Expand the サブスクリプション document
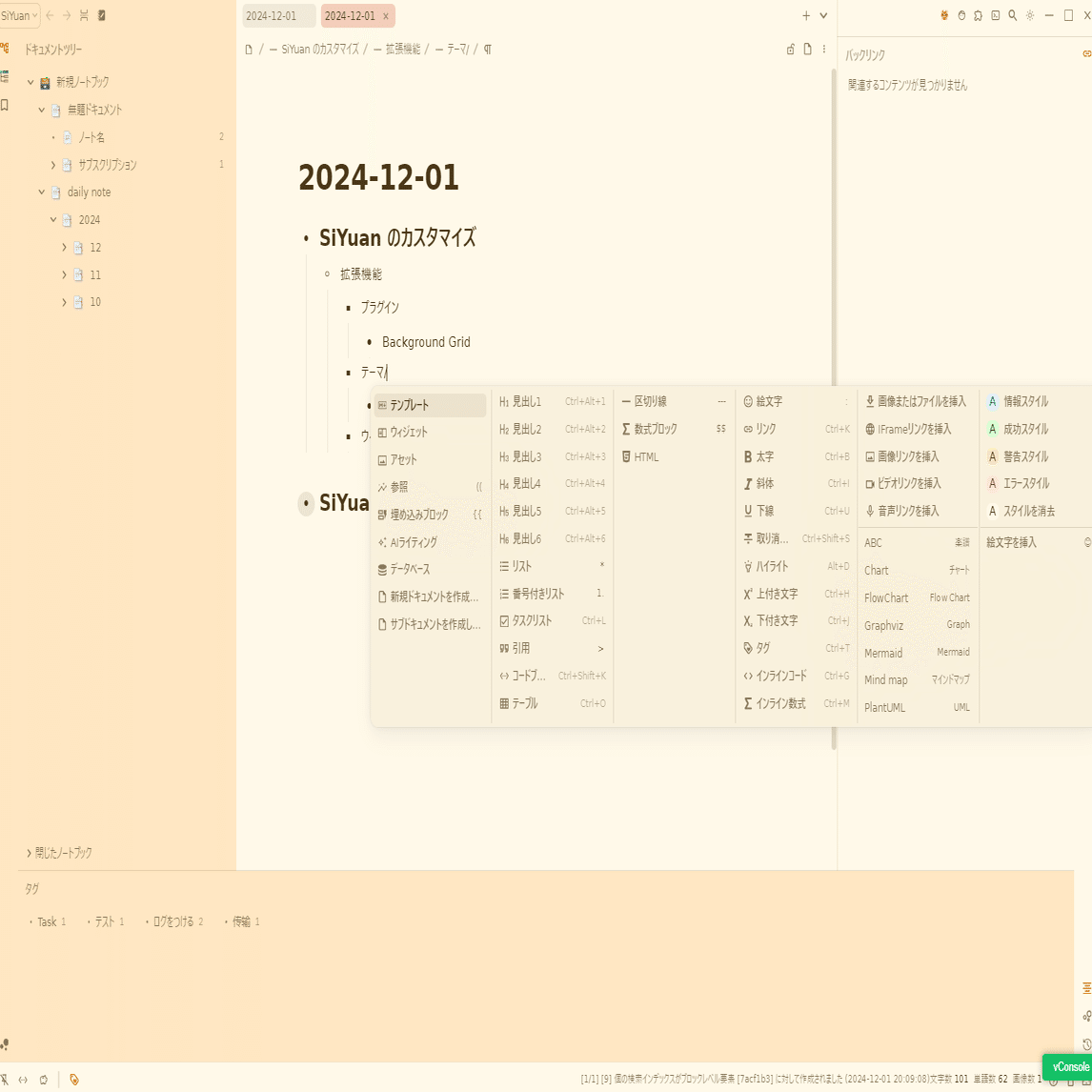This screenshot has height=1092, width=1092. (x=53, y=164)
